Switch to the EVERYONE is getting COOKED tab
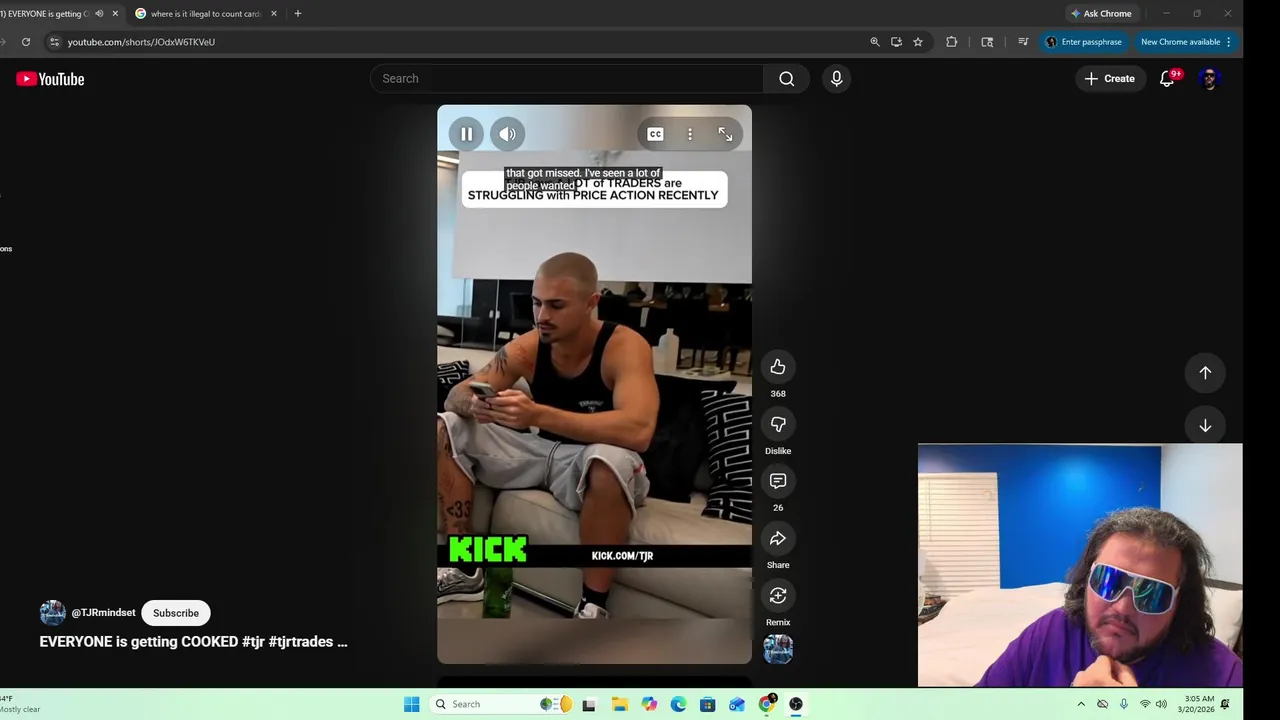Image resolution: width=1280 pixels, height=720 pixels. click(x=45, y=14)
